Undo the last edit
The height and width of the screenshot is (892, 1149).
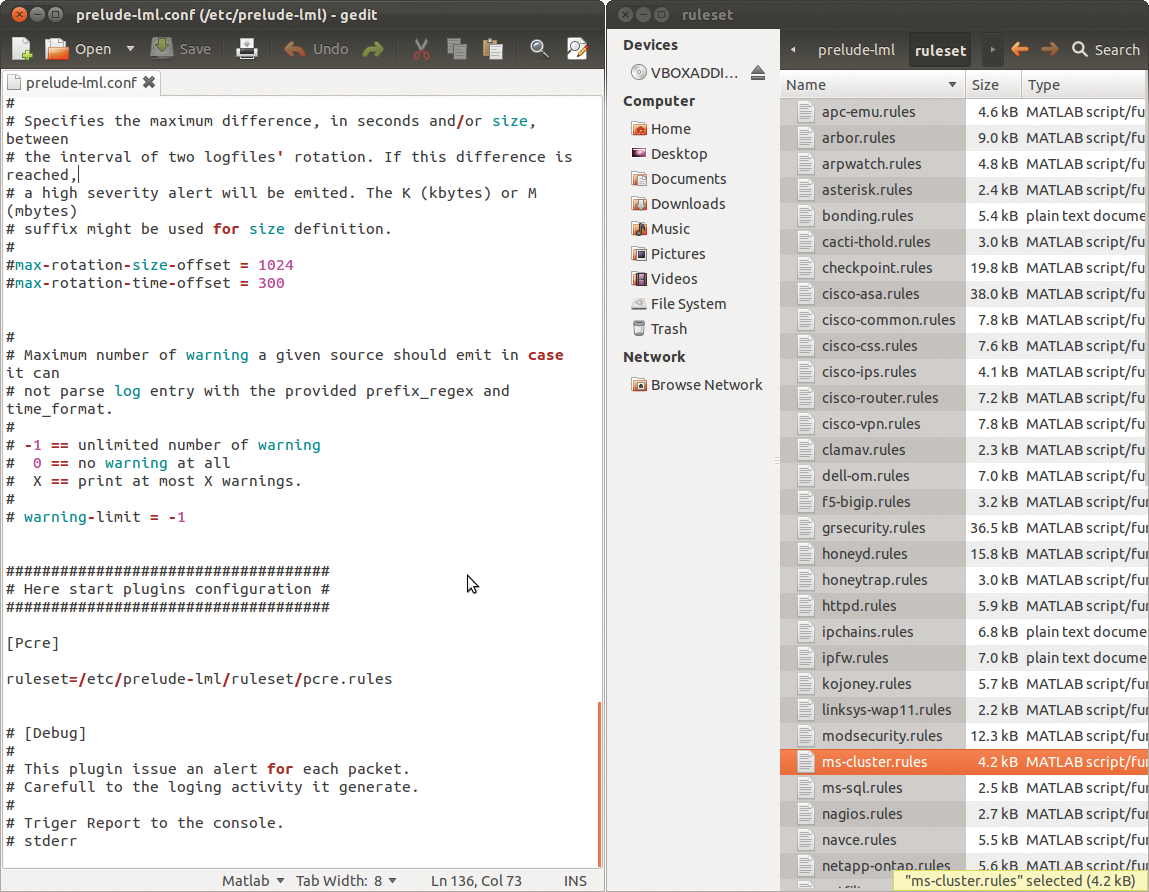point(316,49)
